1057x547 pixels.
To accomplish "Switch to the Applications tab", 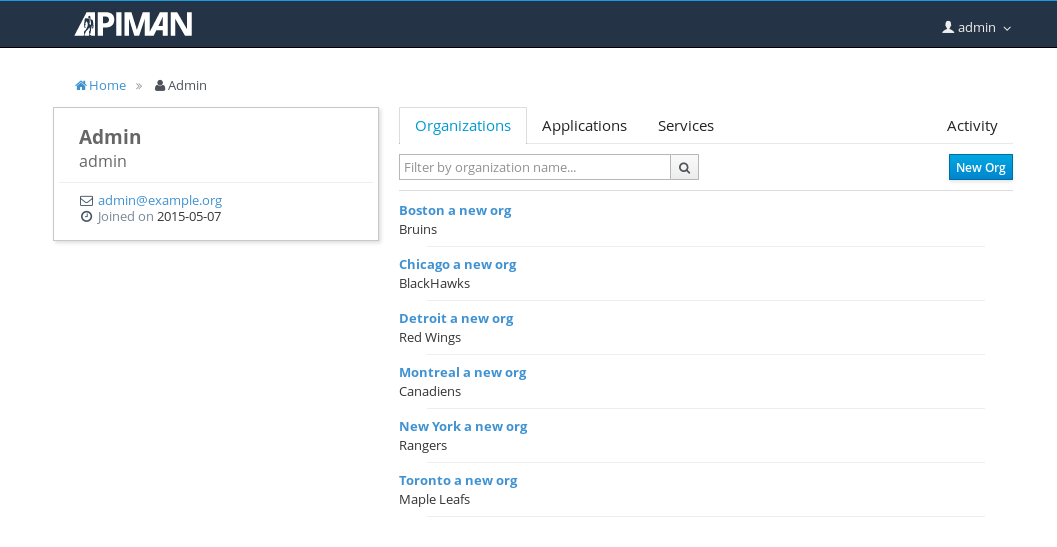I will click(584, 125).
